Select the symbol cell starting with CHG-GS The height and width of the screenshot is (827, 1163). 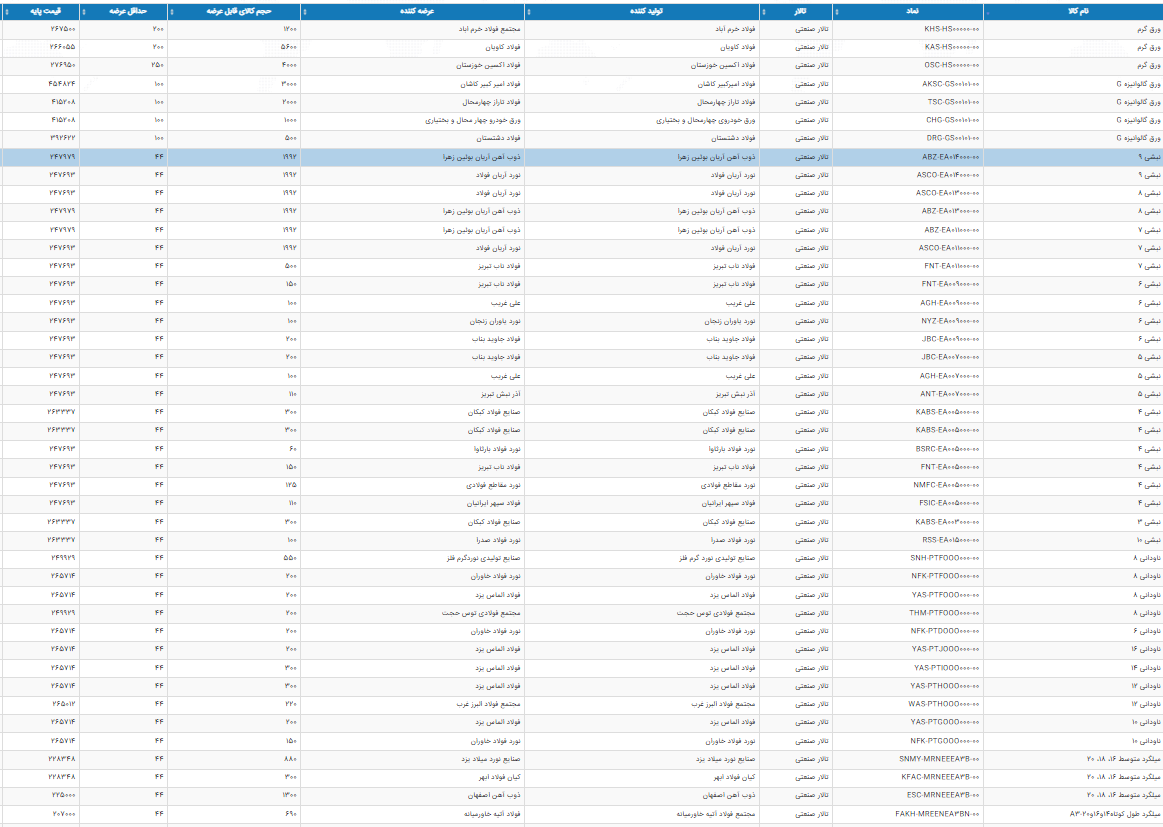[x=909, y=119]
